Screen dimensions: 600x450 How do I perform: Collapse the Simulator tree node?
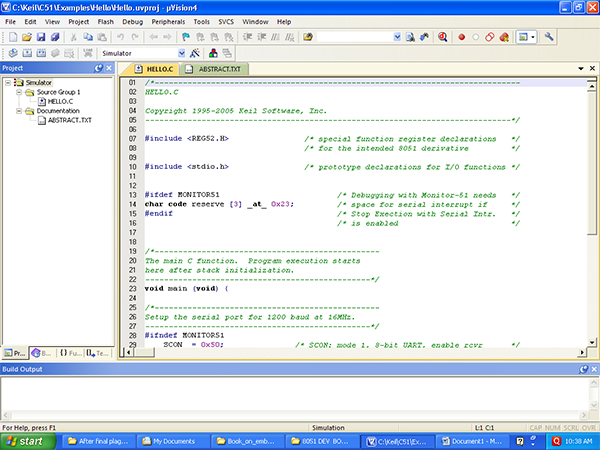pyautogui.click(x=8, y=83)
